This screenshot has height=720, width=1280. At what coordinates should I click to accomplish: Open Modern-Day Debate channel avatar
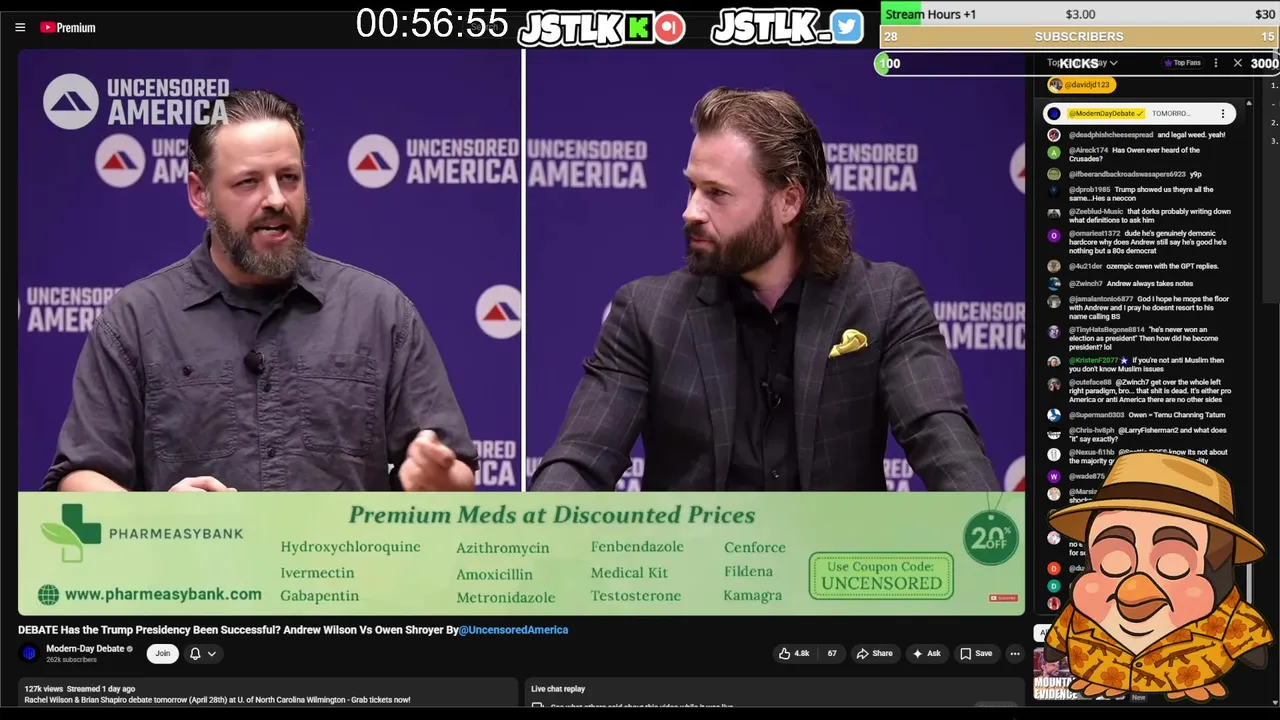click(x=29, y=653)
